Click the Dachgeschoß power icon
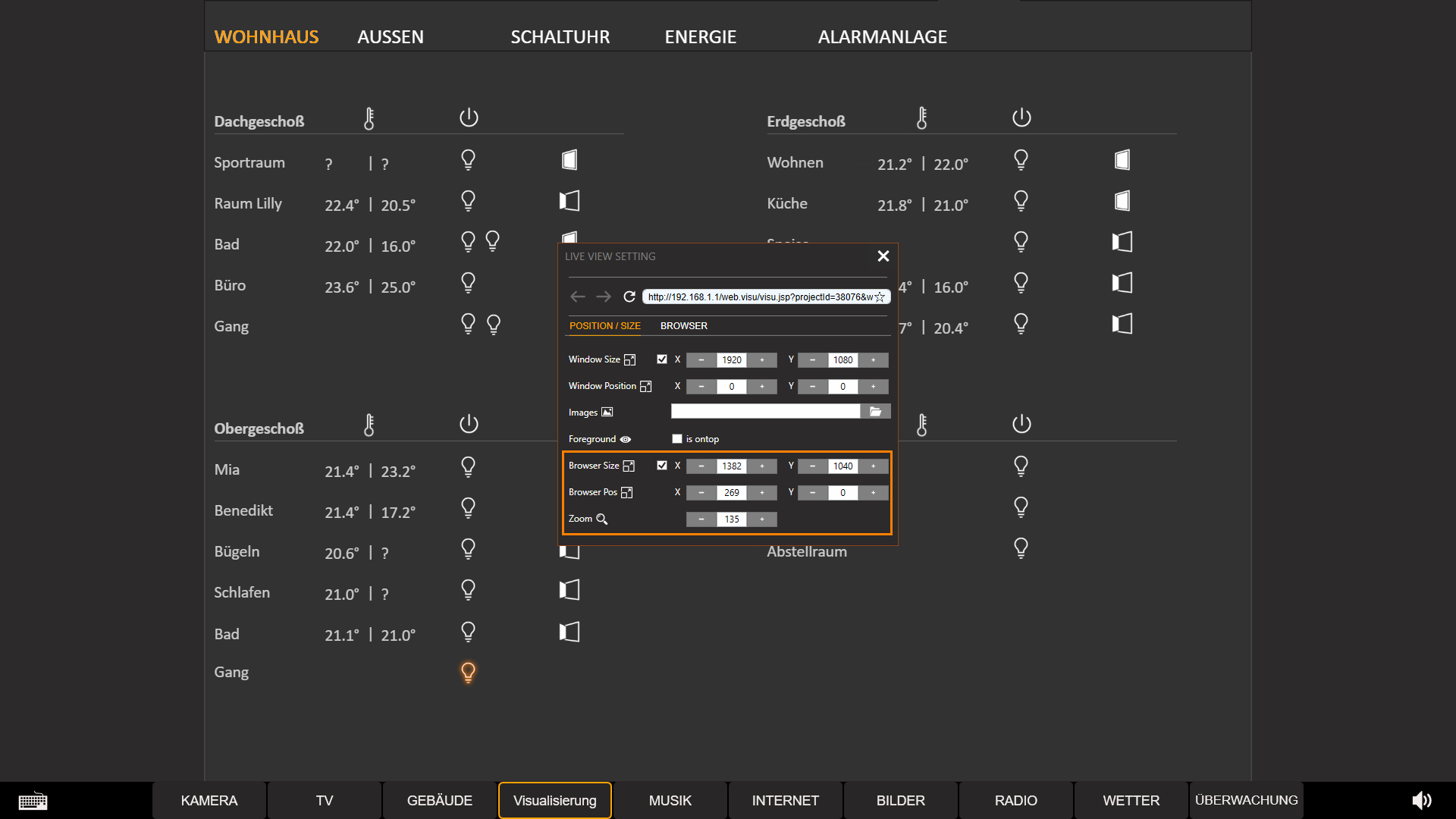The width and height of the screenshot is (1456, 819). (469, 118)
